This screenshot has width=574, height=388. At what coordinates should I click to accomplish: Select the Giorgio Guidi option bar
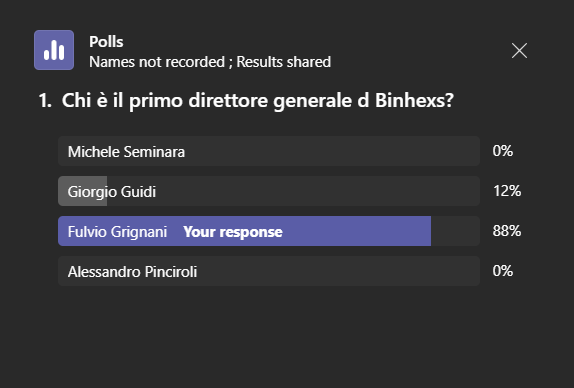269,191
